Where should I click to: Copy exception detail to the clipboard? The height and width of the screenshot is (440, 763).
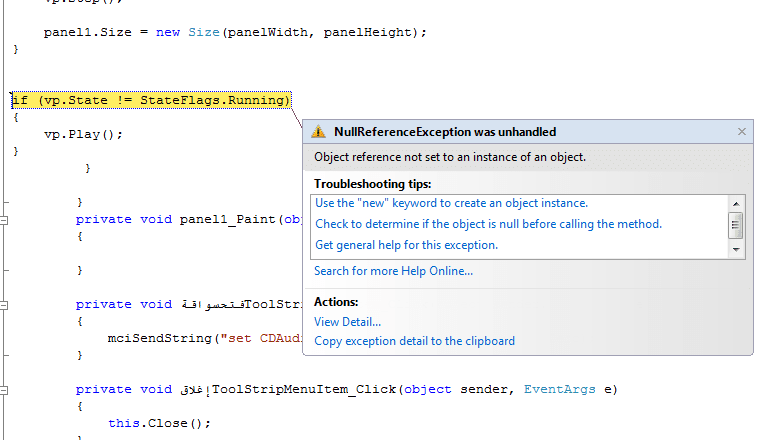click(x=414, y=341)
